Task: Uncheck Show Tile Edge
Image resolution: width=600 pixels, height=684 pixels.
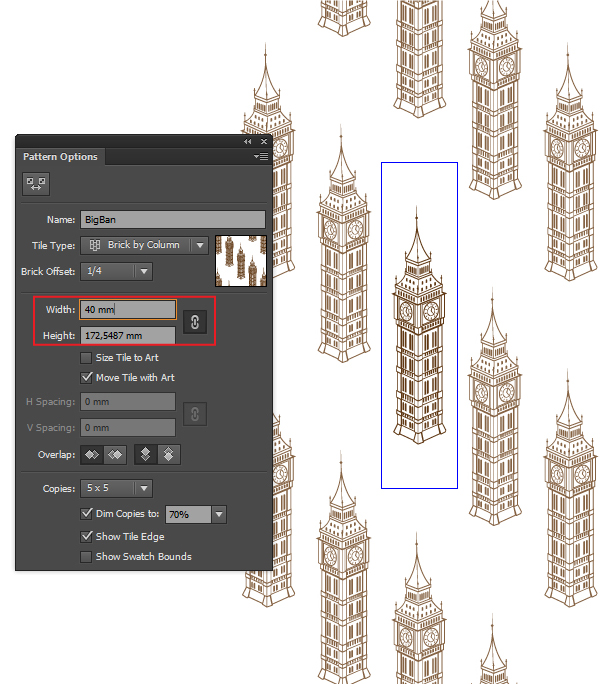Action: pyautogui.click(x=86, y=537)
